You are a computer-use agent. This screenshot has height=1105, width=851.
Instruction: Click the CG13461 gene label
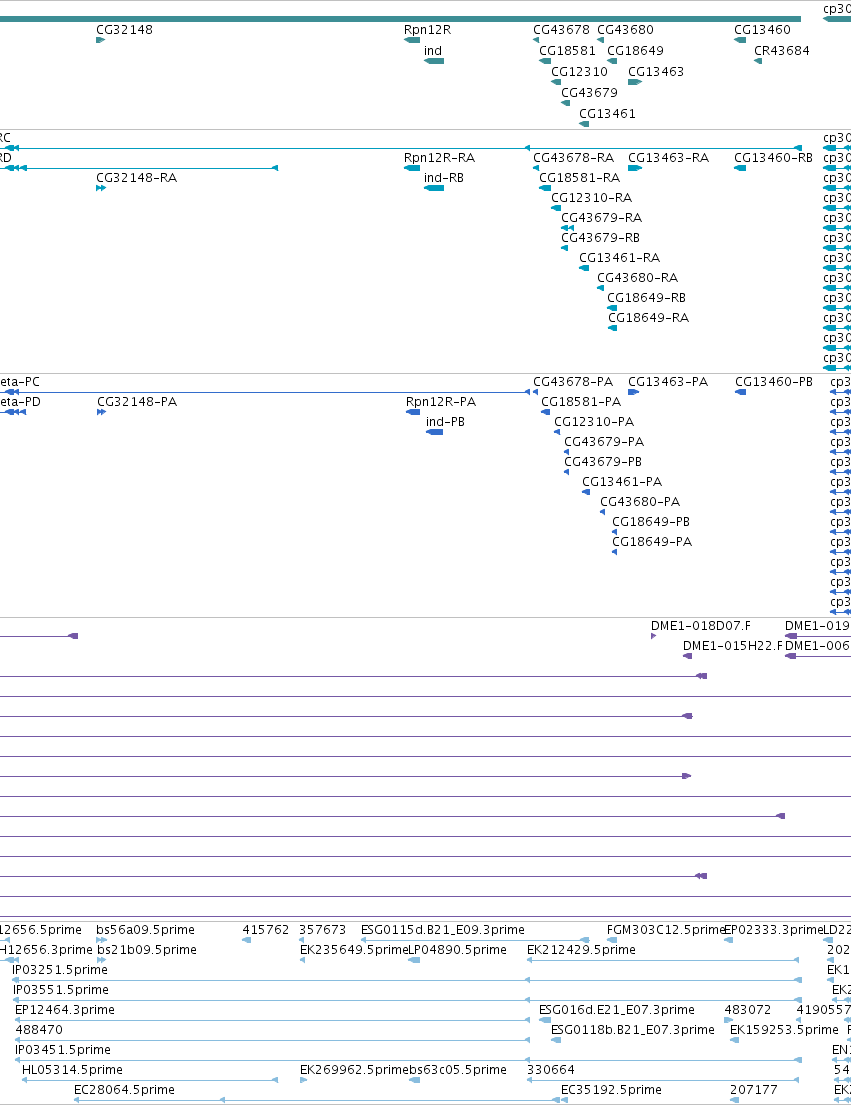[x=607, y=113]
